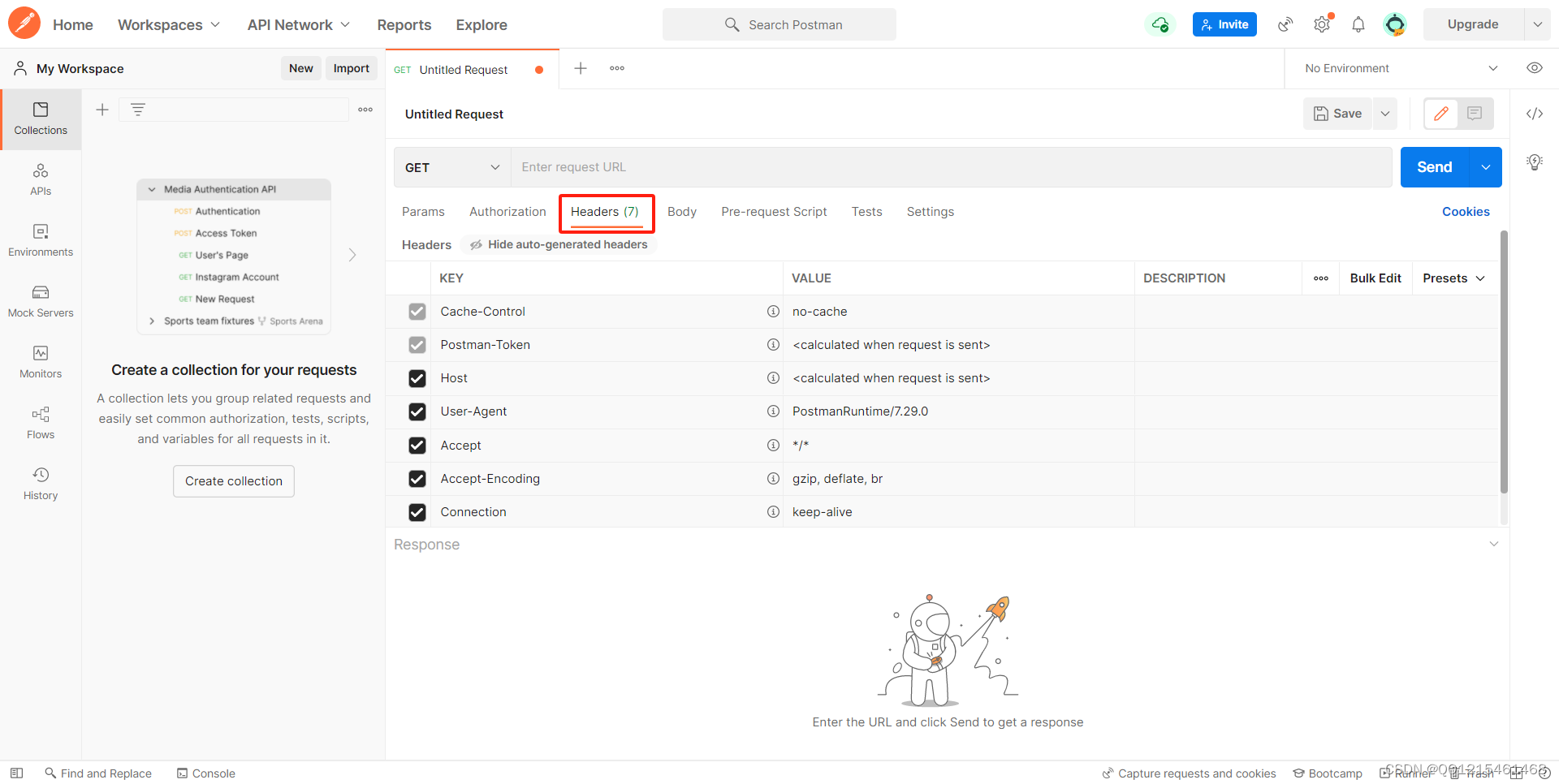Image resolution: width=1559 pixels, height=784 pixels.
Task: Click the user avatar icon
Action: (x=1395, y=24)
